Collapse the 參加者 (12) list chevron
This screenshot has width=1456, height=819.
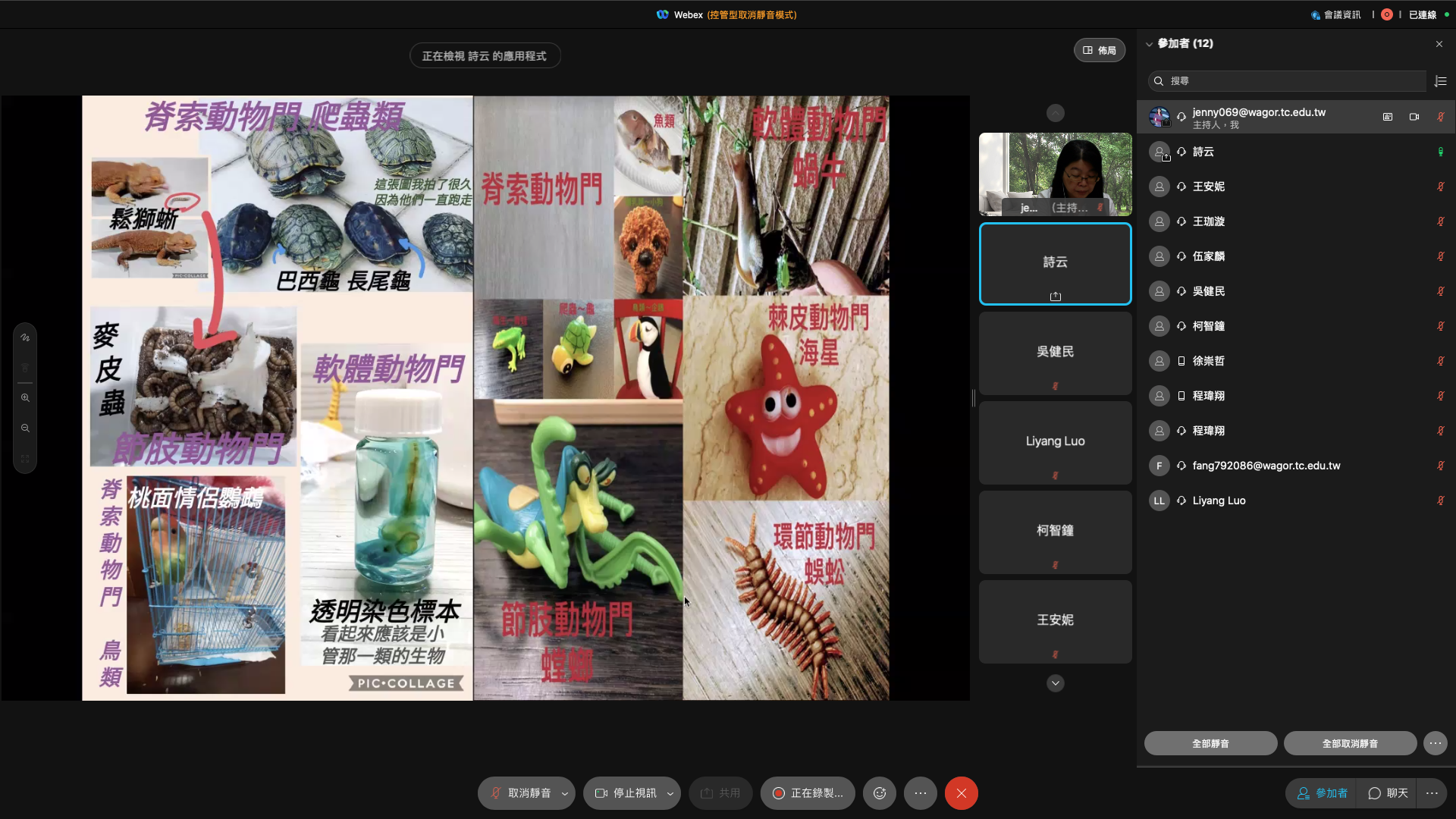point(1149,44)
